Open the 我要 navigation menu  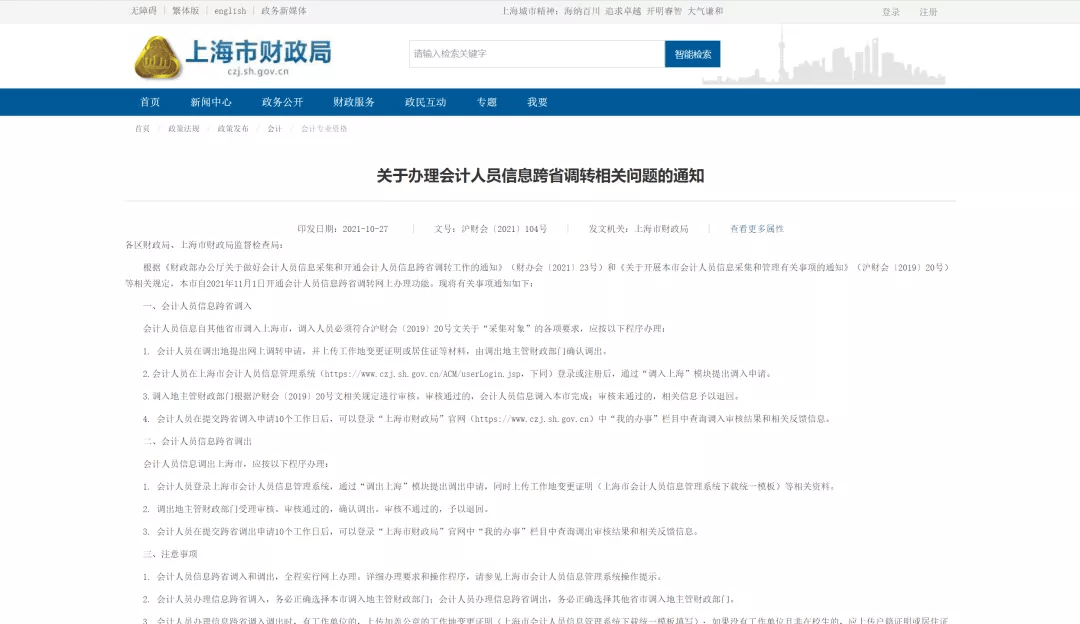537,102
